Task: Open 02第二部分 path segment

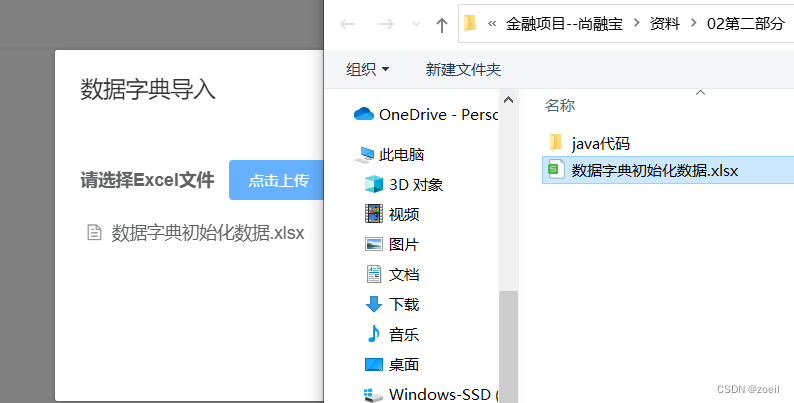Action: point(746,24)
